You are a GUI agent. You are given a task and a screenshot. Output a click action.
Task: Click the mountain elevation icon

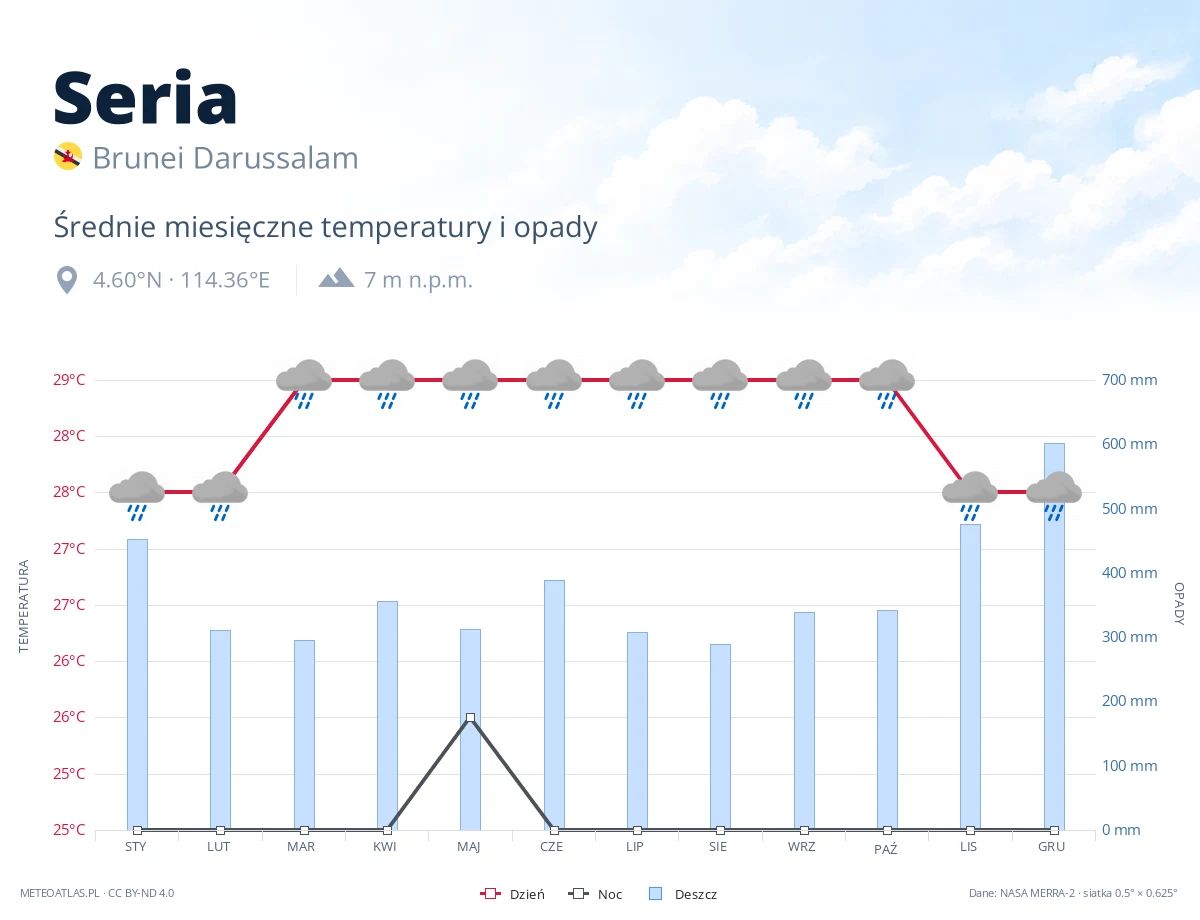click(x=336, y=278)
